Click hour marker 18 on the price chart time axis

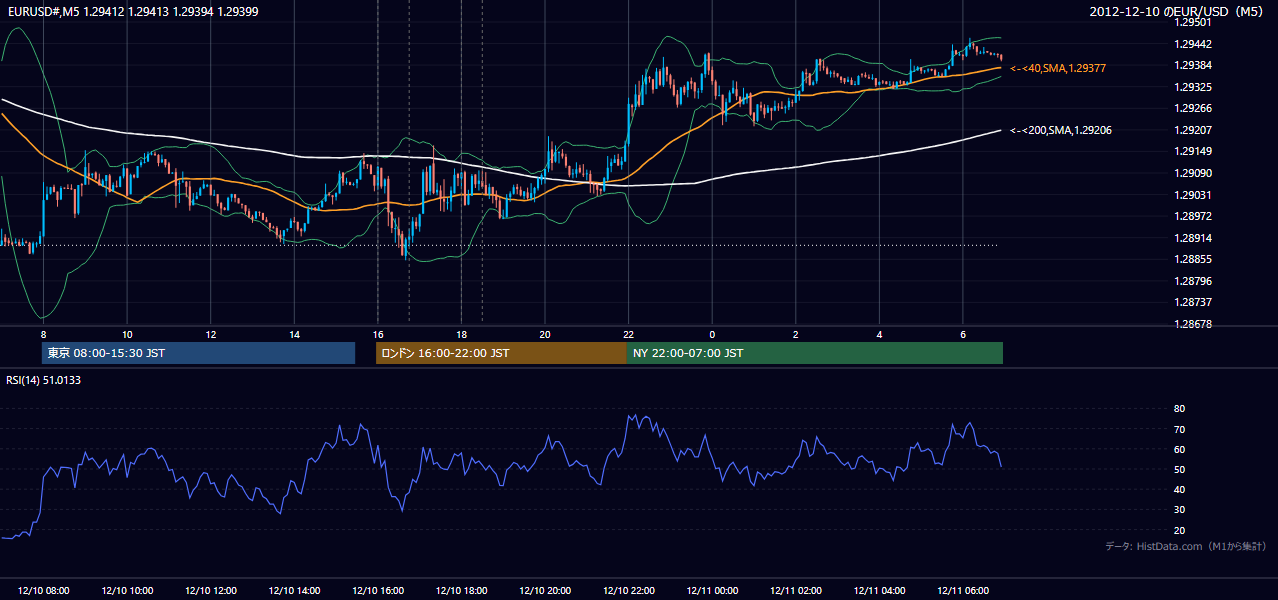pyautogui.click(x=461, y=334)
